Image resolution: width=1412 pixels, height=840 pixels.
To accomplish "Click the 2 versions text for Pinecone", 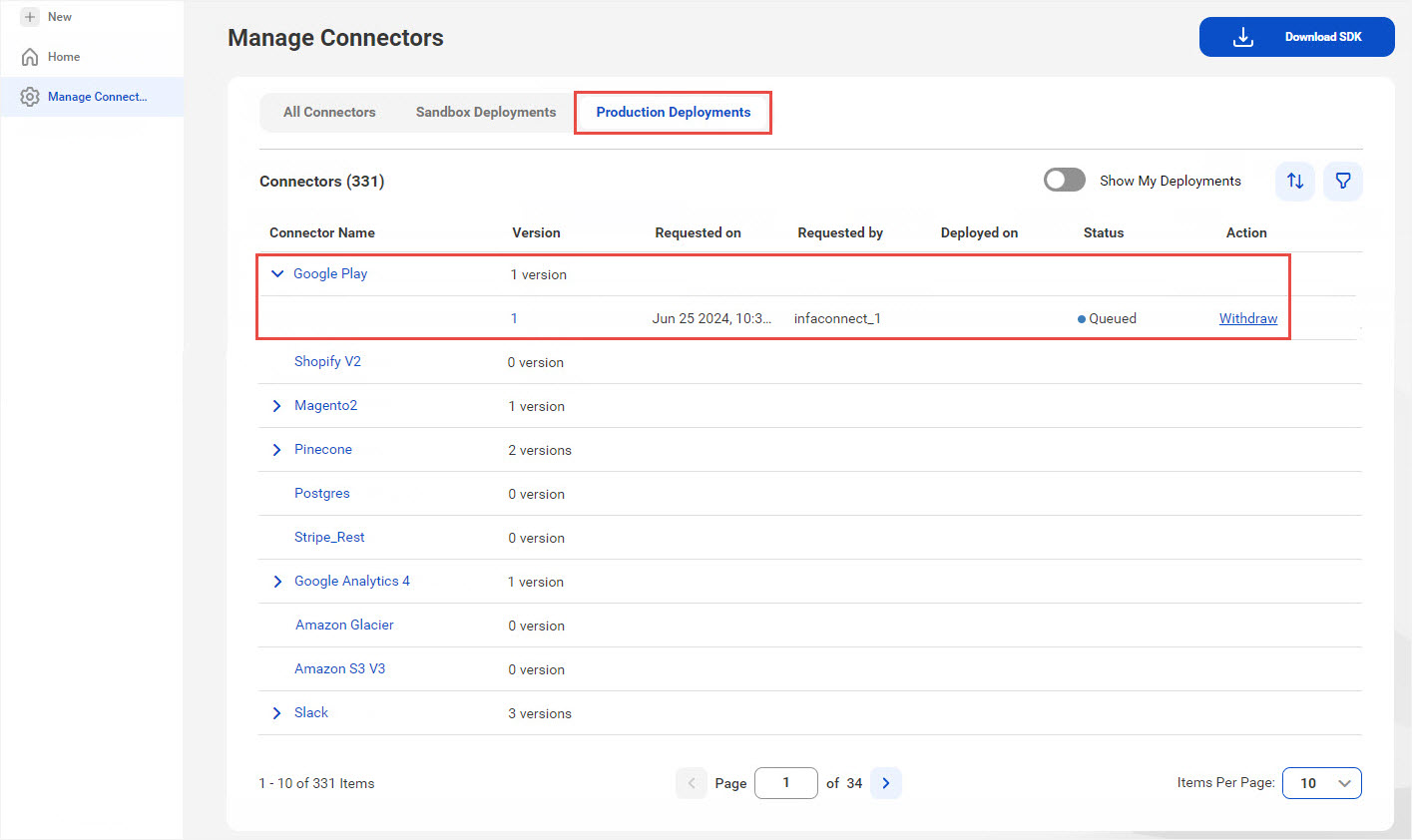I will (x=540, y=450).
